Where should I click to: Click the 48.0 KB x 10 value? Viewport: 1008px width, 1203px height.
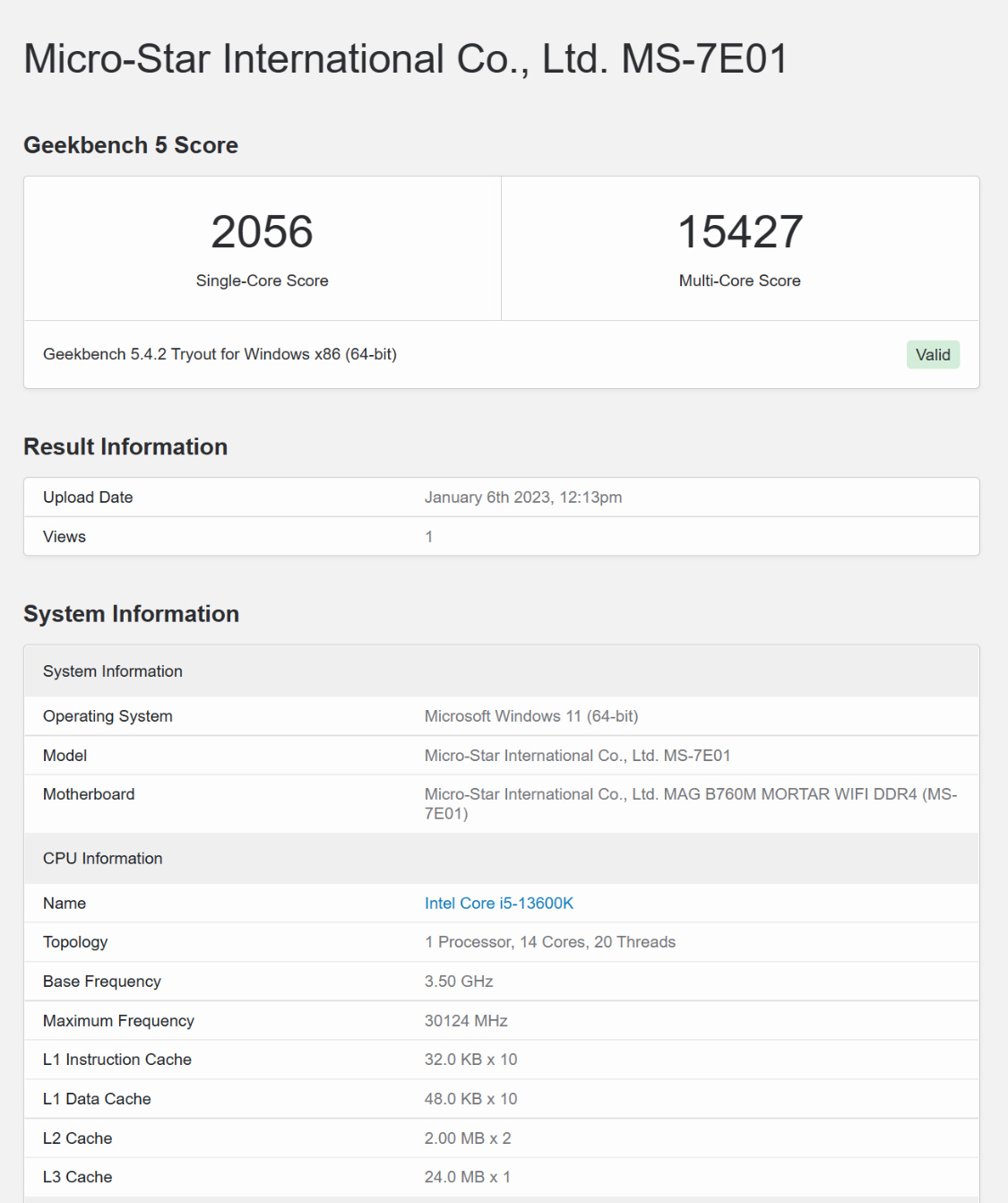point(471,1099)
